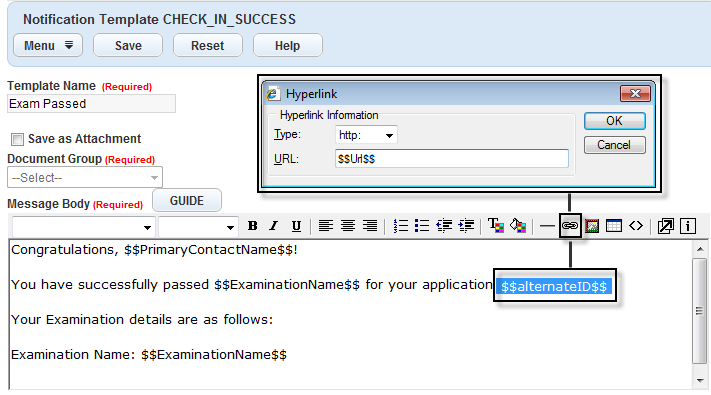Open the Menu dropdown button
The width and height of the screenshot is (711, 395).
(48, 45)
